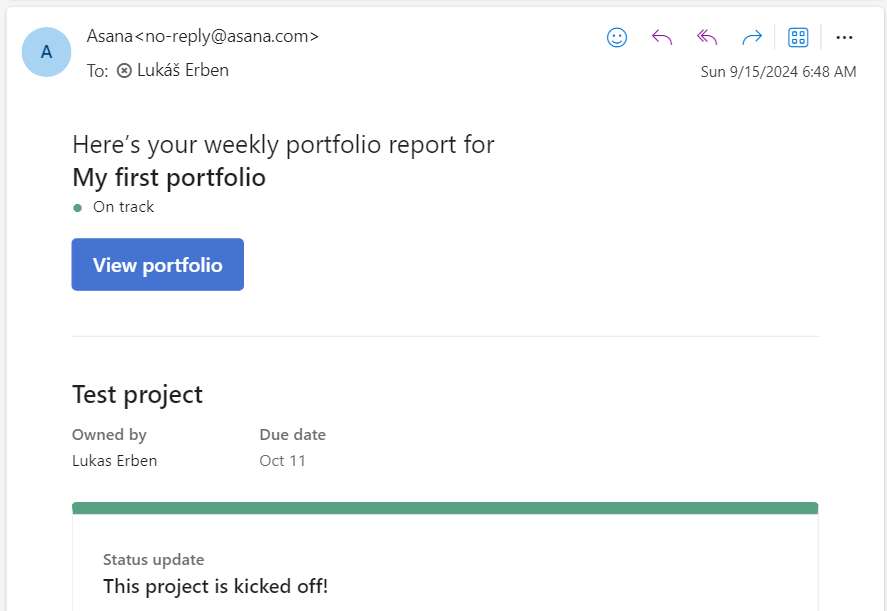
Task: Open the apps grid icon in the toolbar
Action: [798, 37]
